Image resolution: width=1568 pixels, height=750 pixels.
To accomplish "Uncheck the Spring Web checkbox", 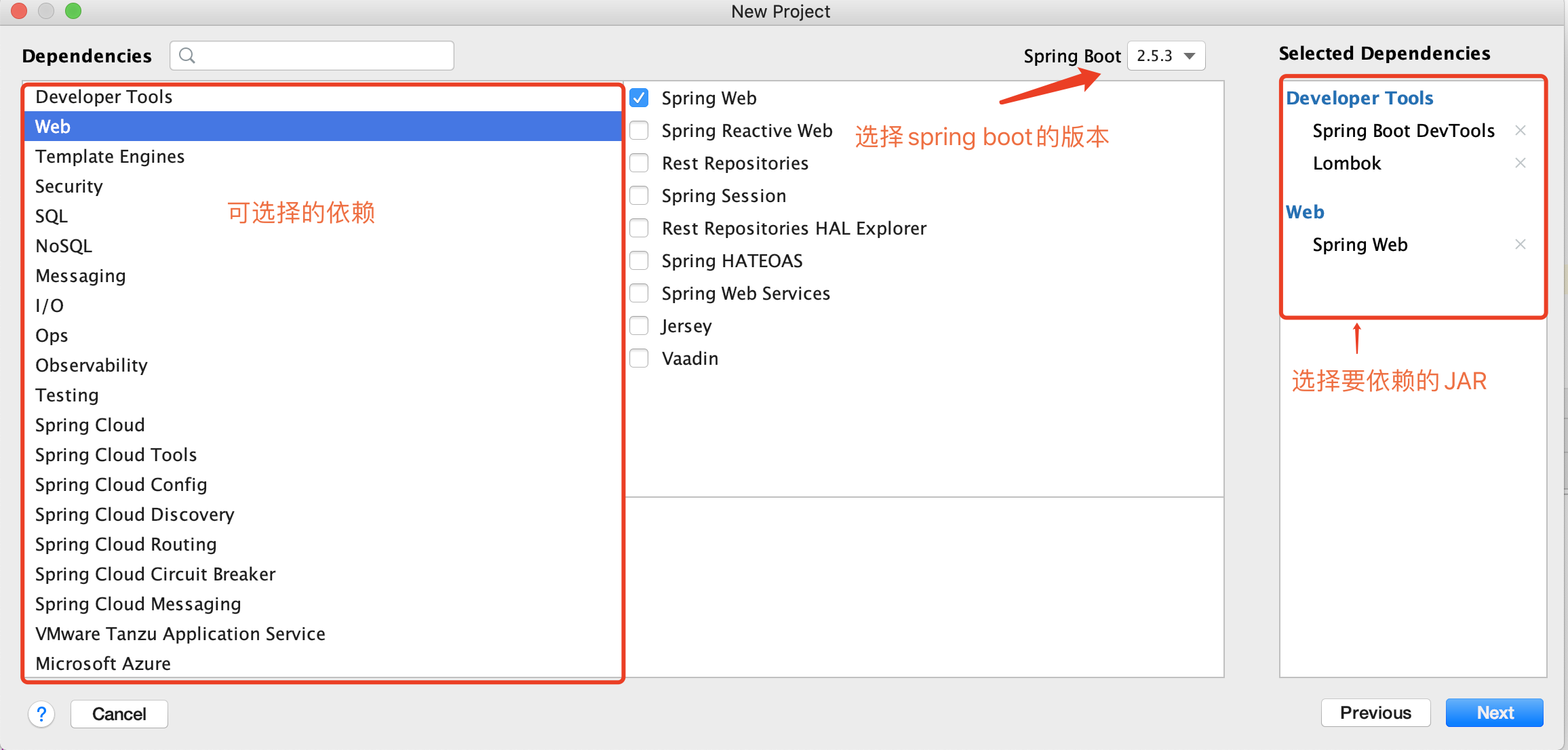I will (x=639, y=98).
